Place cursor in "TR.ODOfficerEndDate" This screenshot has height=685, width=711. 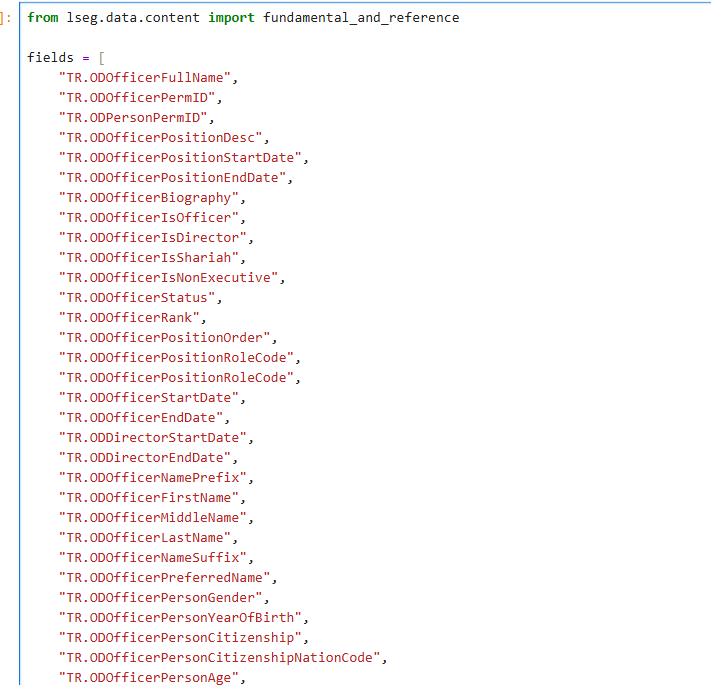point(141,418)
